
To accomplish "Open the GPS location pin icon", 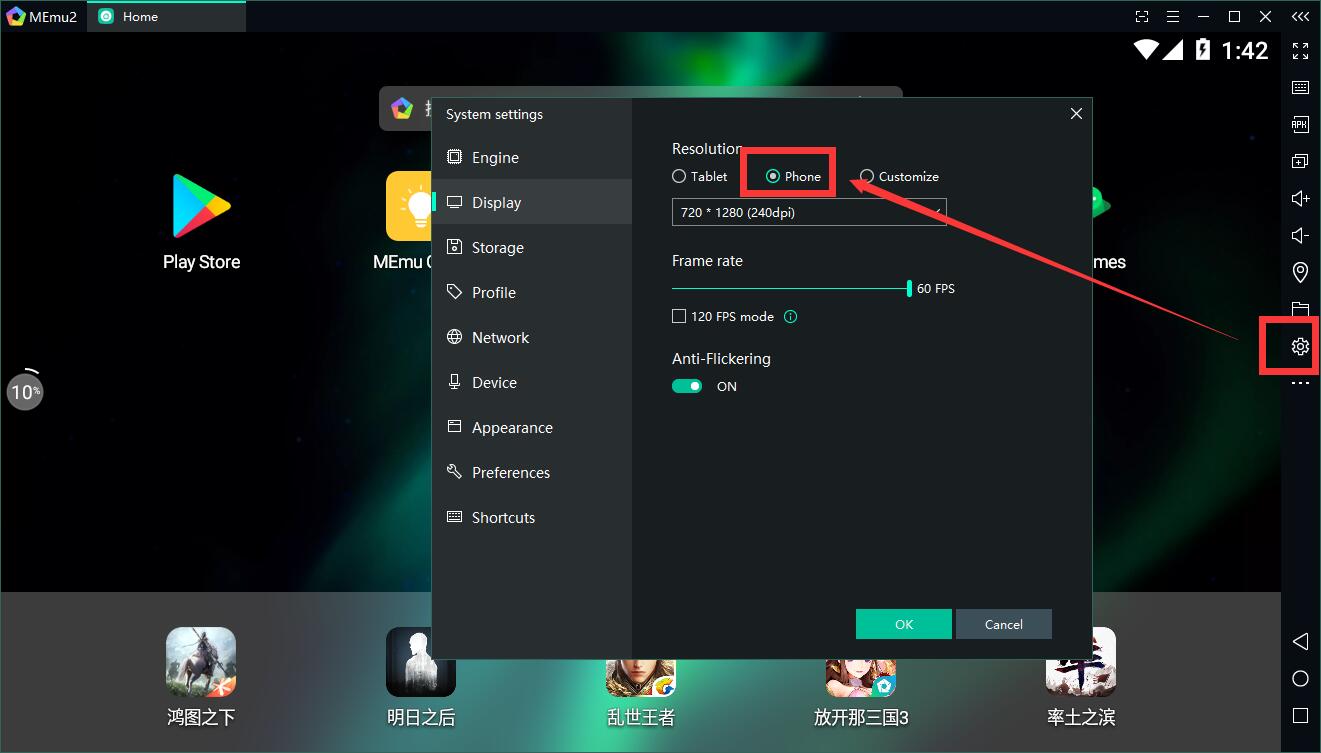I will tap(1300, 272).
